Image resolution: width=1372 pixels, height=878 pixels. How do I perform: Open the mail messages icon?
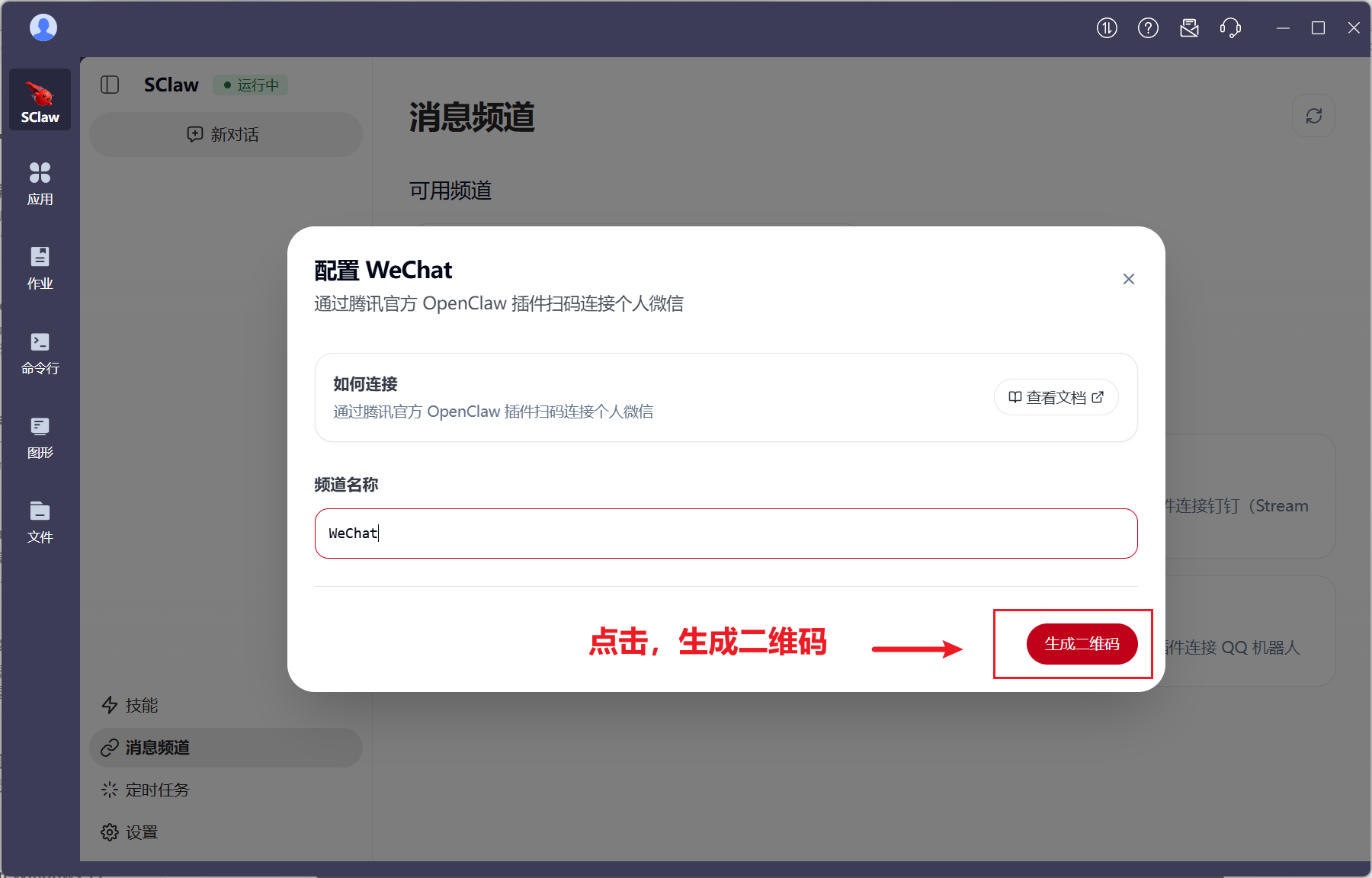pyautogui.click(x=1189, y=28)
